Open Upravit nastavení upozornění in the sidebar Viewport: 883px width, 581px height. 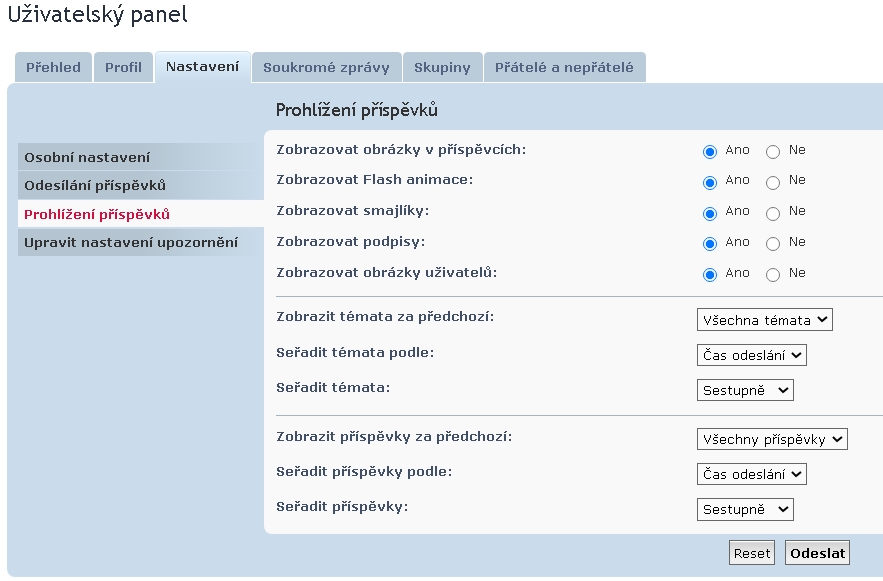pyautogui.click(x=131, y=242)
